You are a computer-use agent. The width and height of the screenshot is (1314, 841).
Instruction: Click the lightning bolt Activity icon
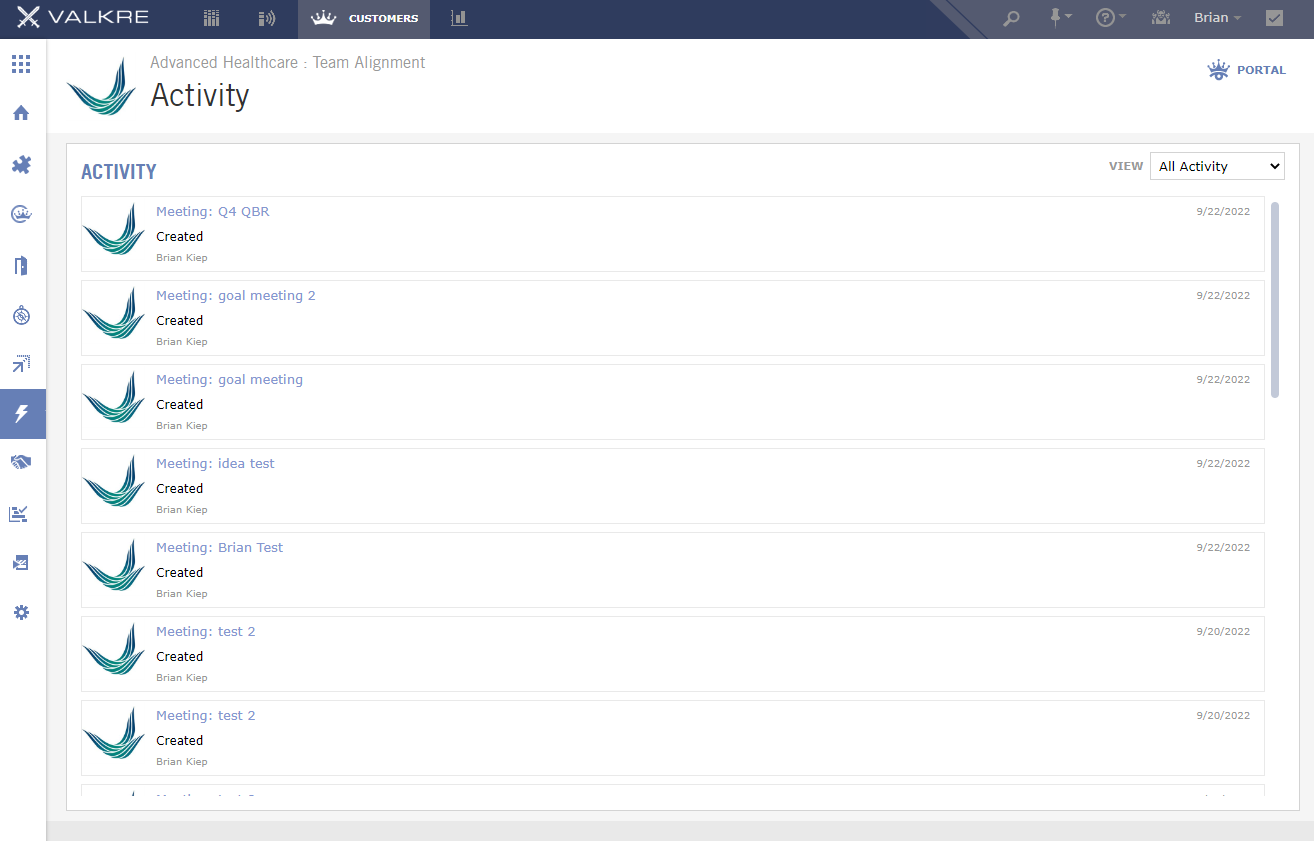coord(21,414)
